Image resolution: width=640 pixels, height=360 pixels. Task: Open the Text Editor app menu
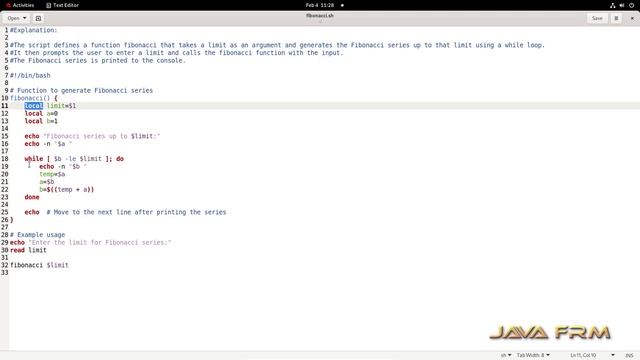point(62,5)
